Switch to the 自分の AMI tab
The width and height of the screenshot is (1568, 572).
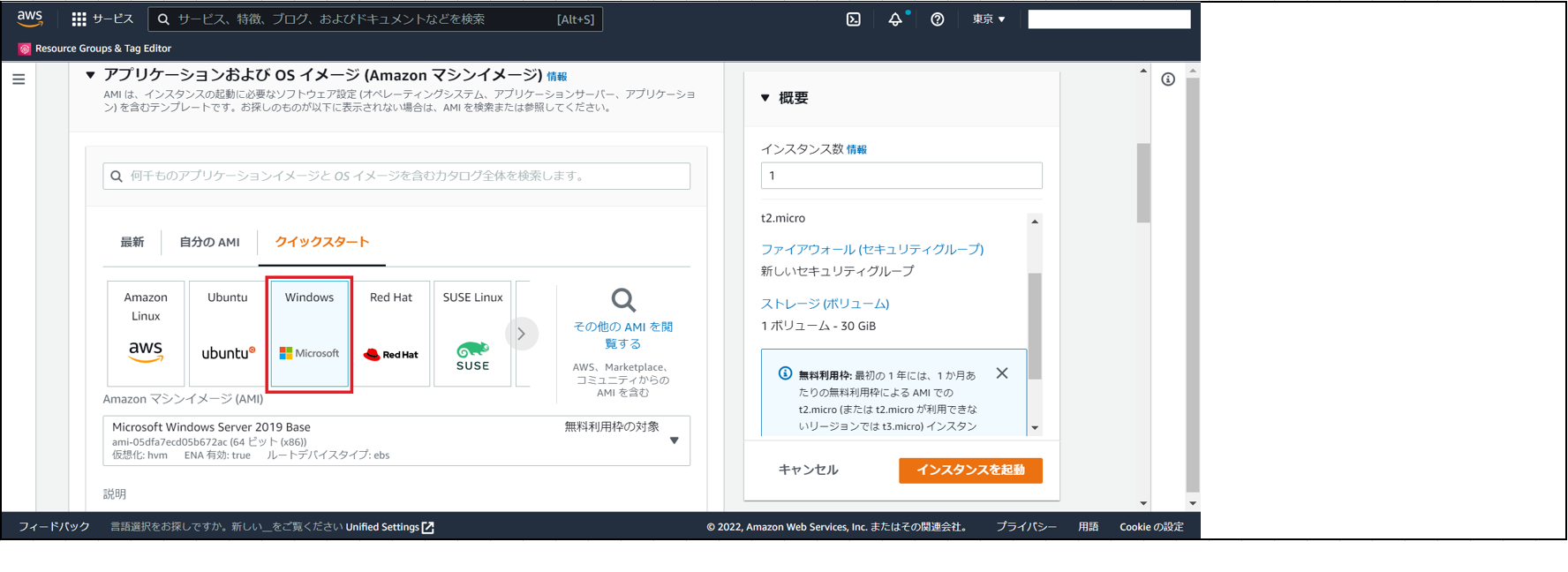(210, 242)
